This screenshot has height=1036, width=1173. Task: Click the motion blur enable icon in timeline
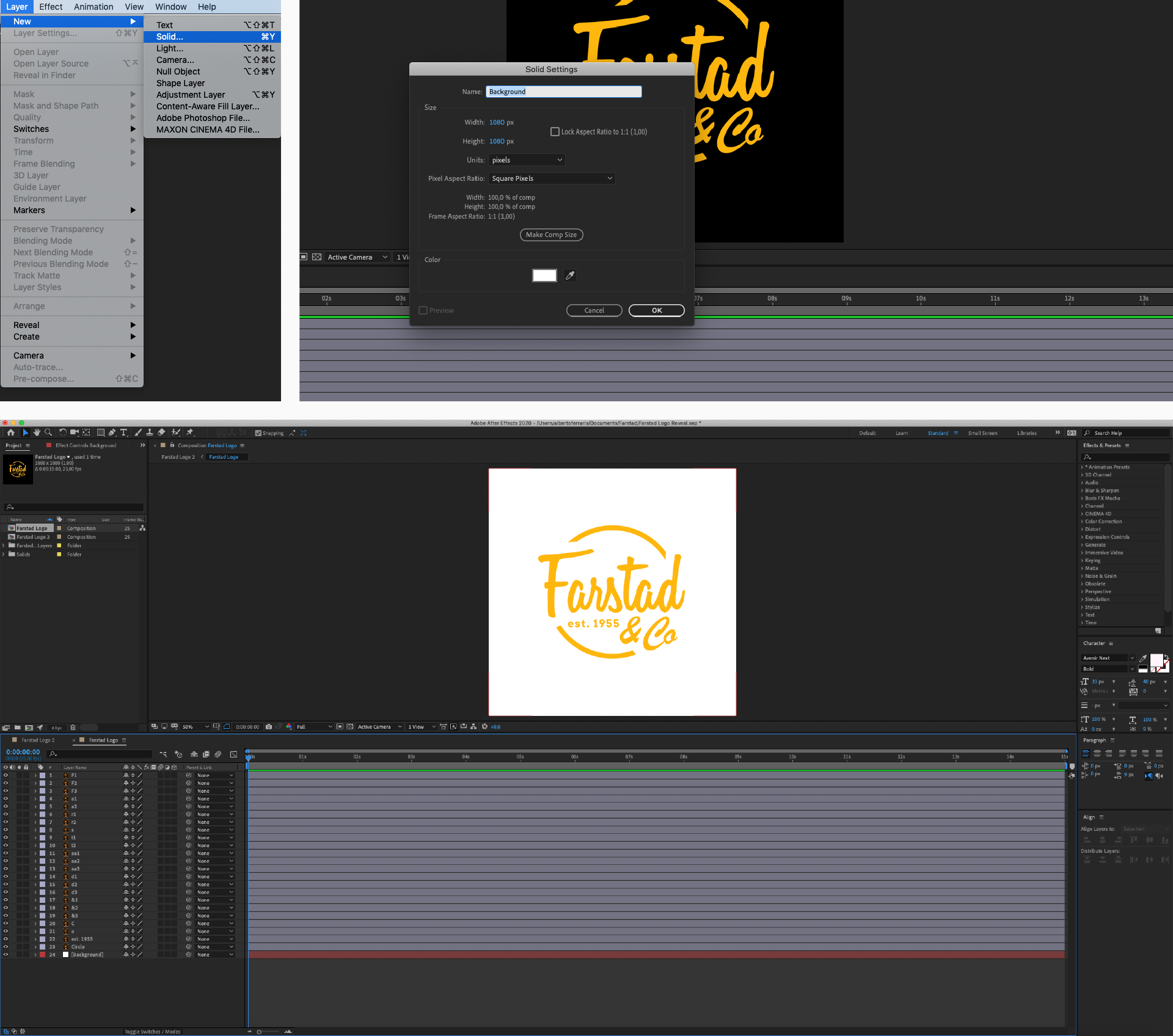[218, 754]
